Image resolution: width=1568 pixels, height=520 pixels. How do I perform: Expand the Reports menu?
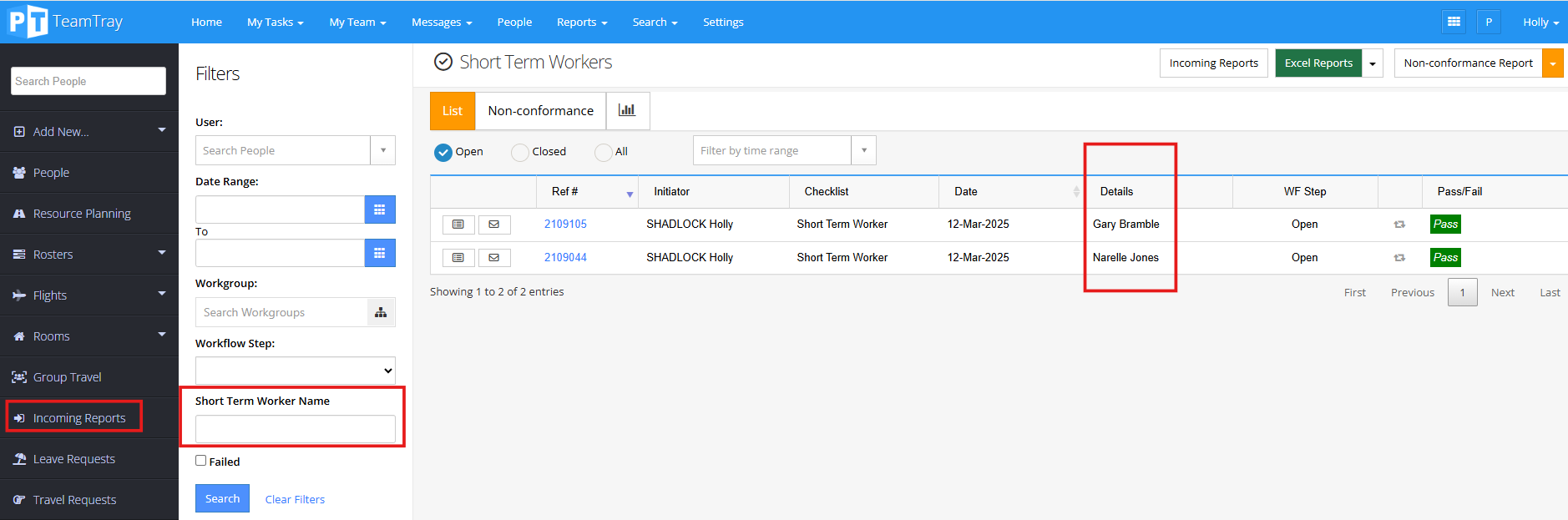(x=582, y=22)
